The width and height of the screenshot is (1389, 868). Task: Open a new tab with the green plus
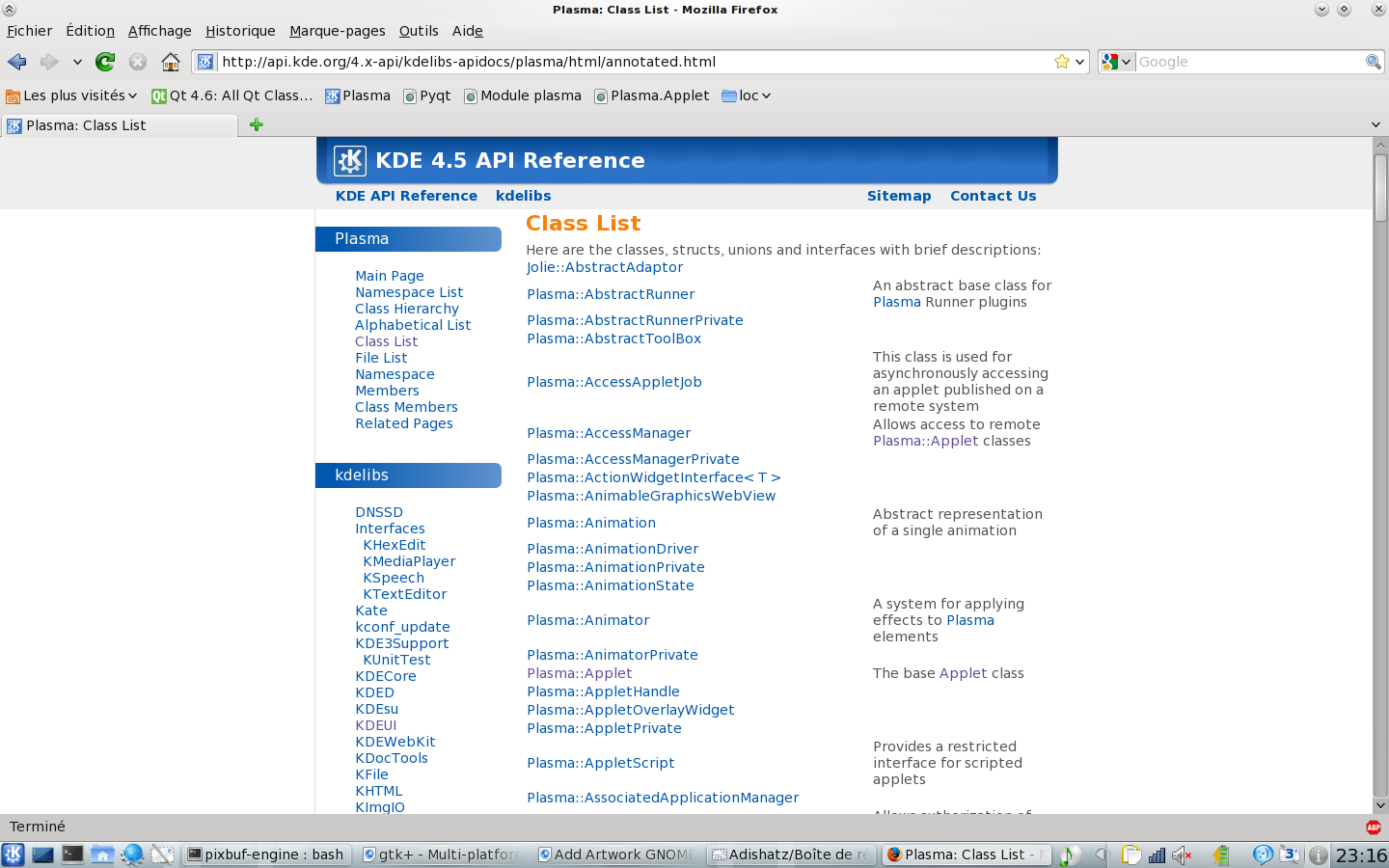tap(257, 124)
